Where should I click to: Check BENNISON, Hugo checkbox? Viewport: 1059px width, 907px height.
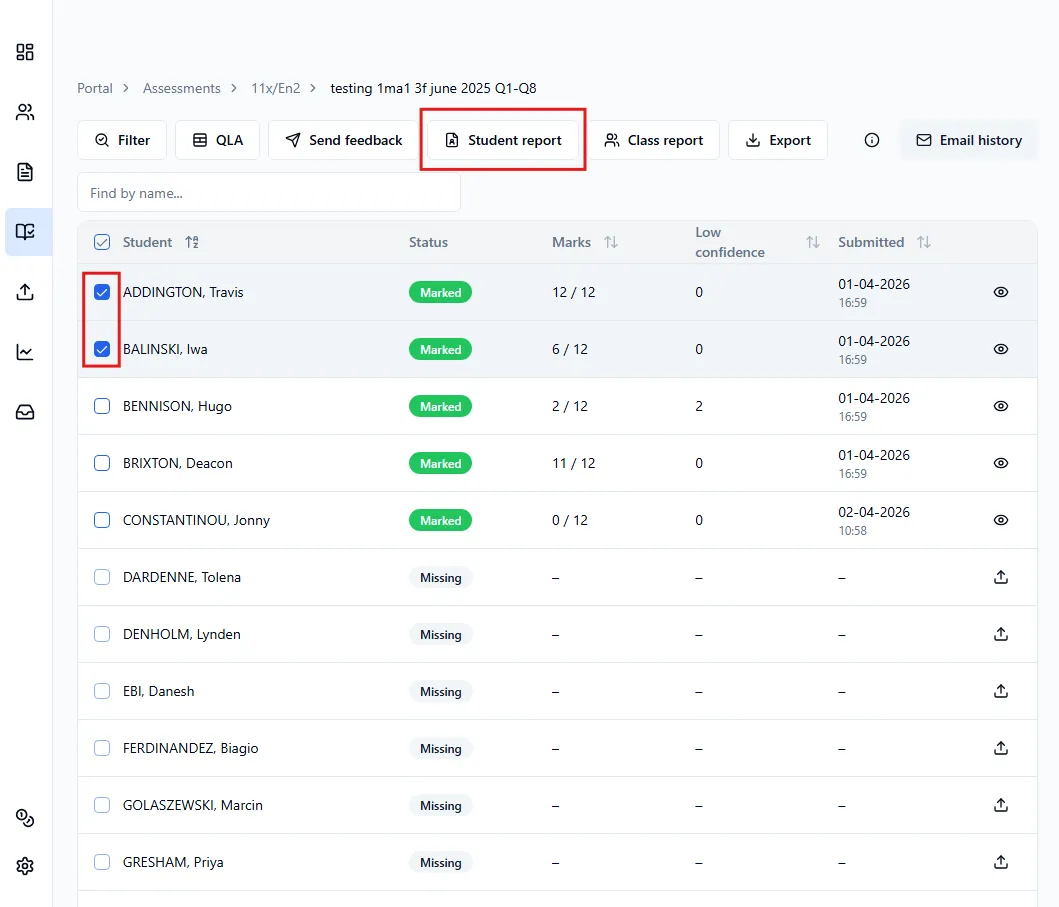[x=102, y=406]
